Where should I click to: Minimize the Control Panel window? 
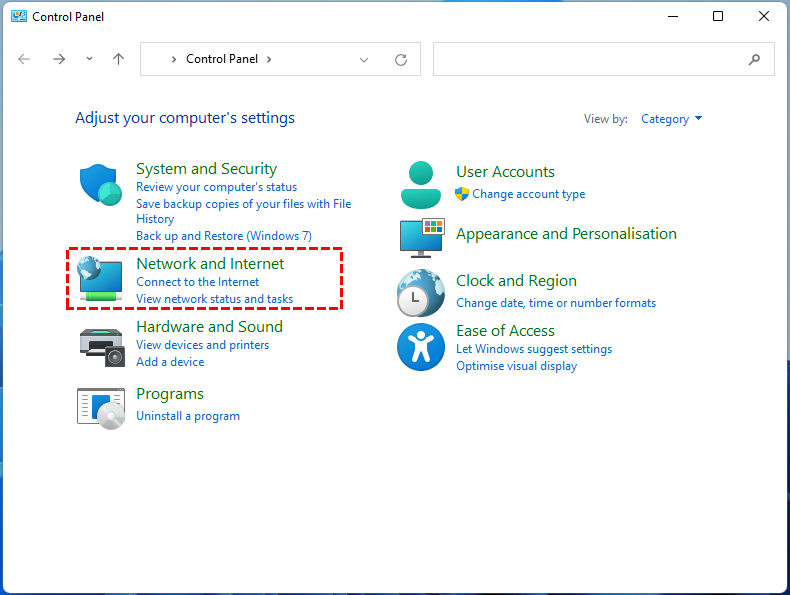pyautogui.click(x=673, y=16)
